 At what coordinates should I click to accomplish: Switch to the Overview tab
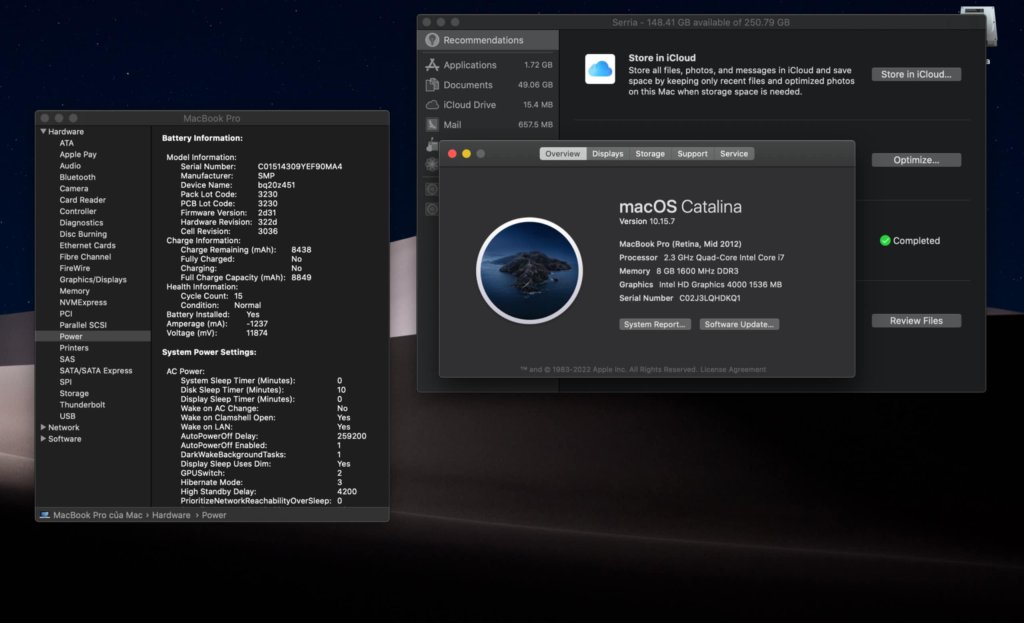click(x=562, y=153)
